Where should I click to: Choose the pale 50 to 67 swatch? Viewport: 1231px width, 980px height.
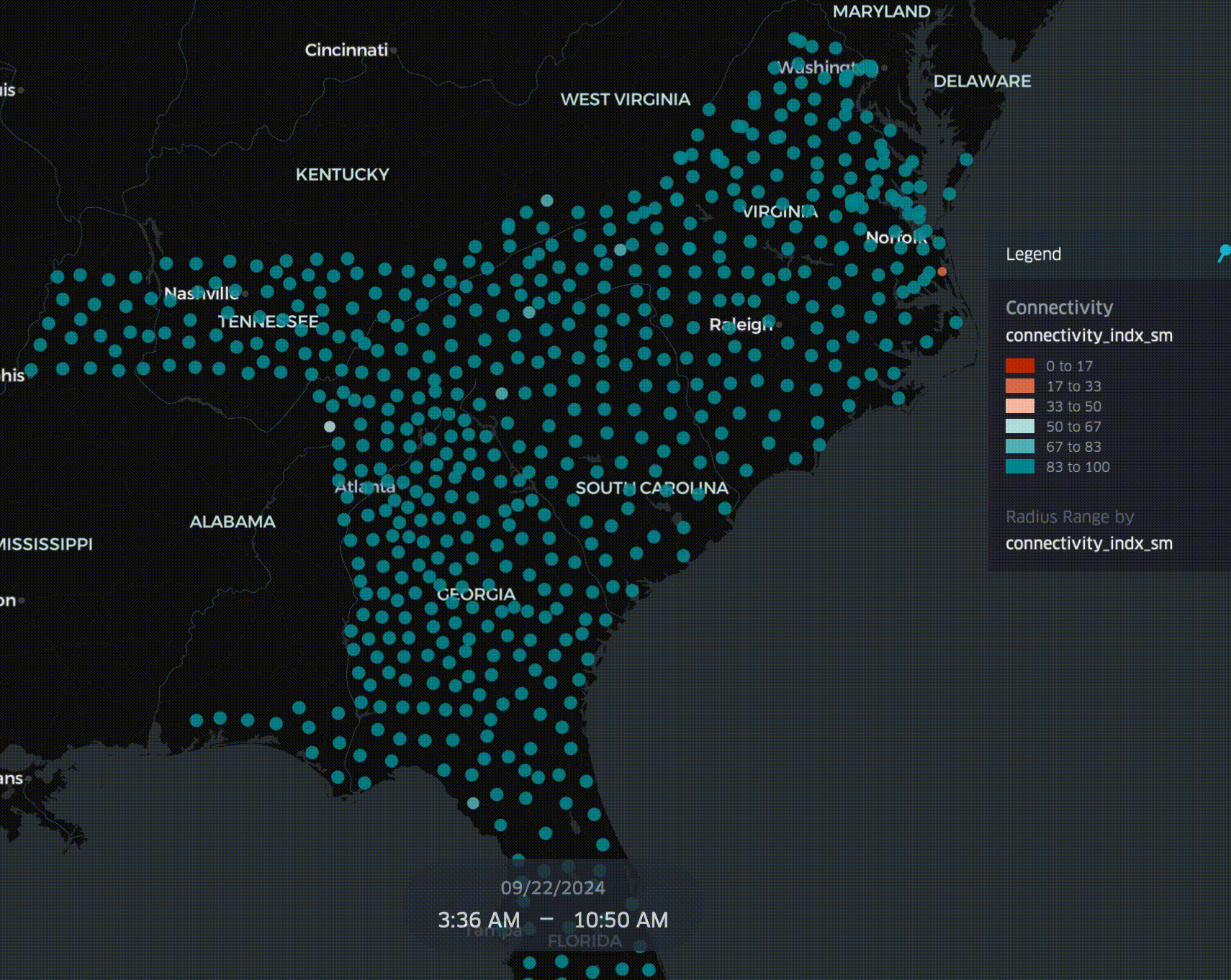pos(1019,427)
